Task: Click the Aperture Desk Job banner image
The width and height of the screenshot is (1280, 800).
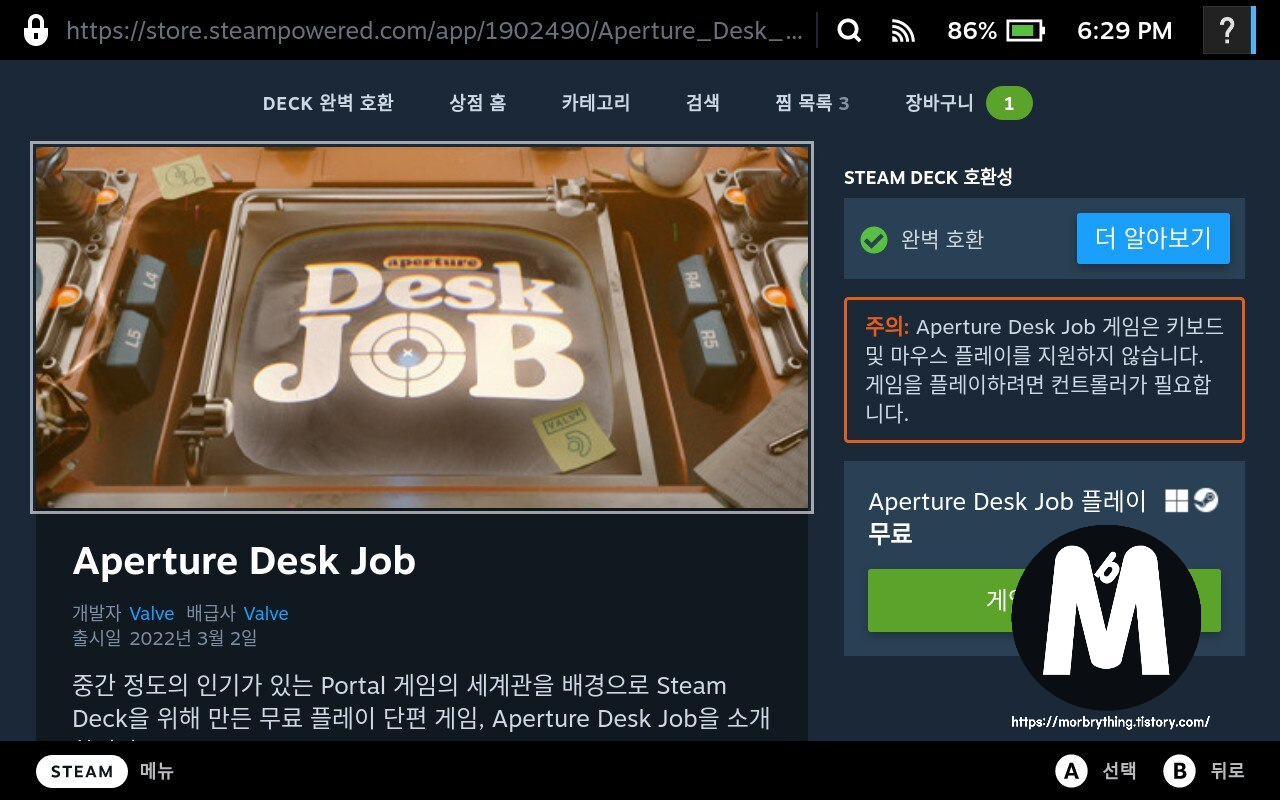Action: click(422, 327)
